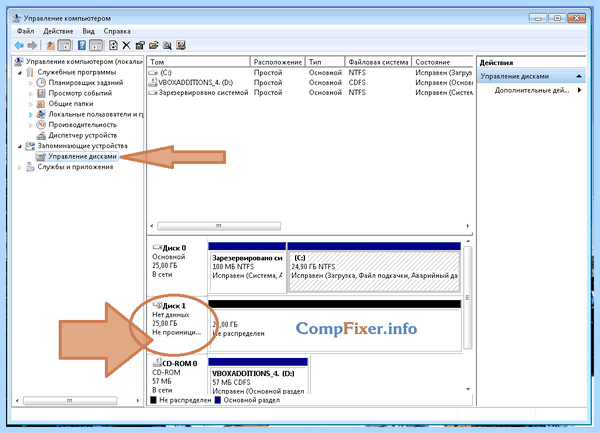
Task: Open Help via the blue question-mark icon
Action: point(82,46)
